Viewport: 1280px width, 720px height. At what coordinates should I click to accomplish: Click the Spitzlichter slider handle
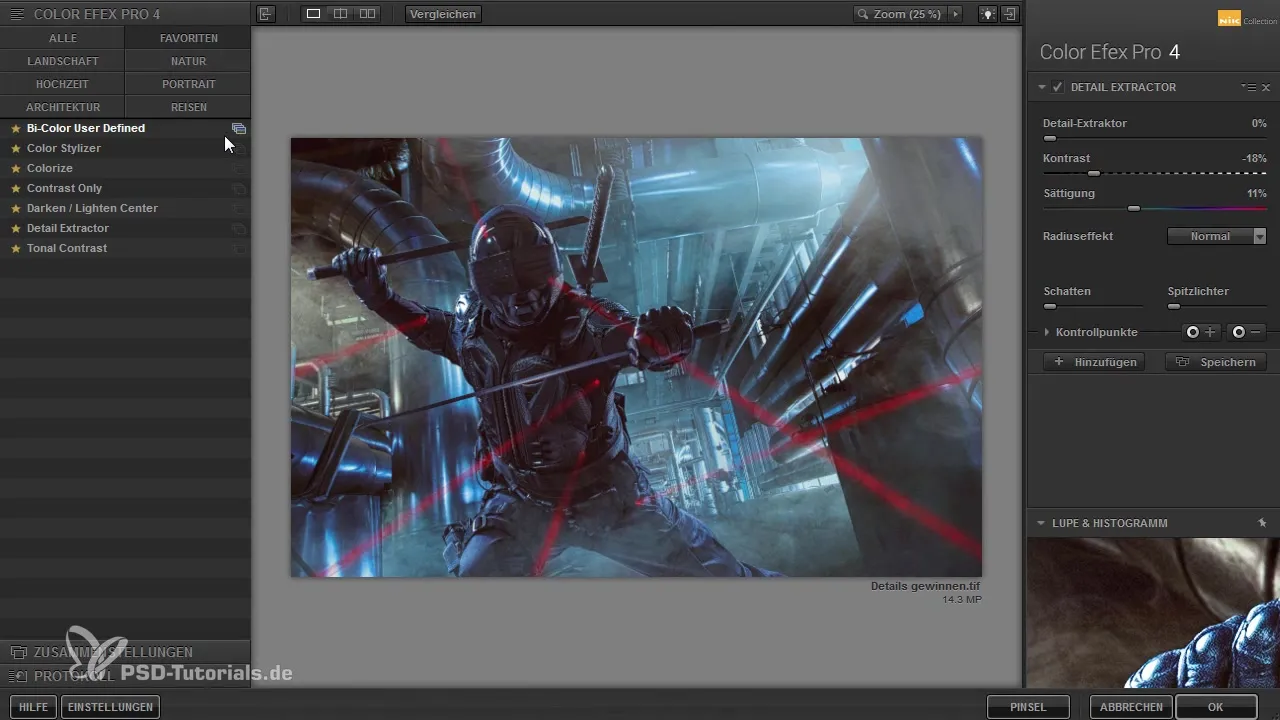[x=1174, y=306]
